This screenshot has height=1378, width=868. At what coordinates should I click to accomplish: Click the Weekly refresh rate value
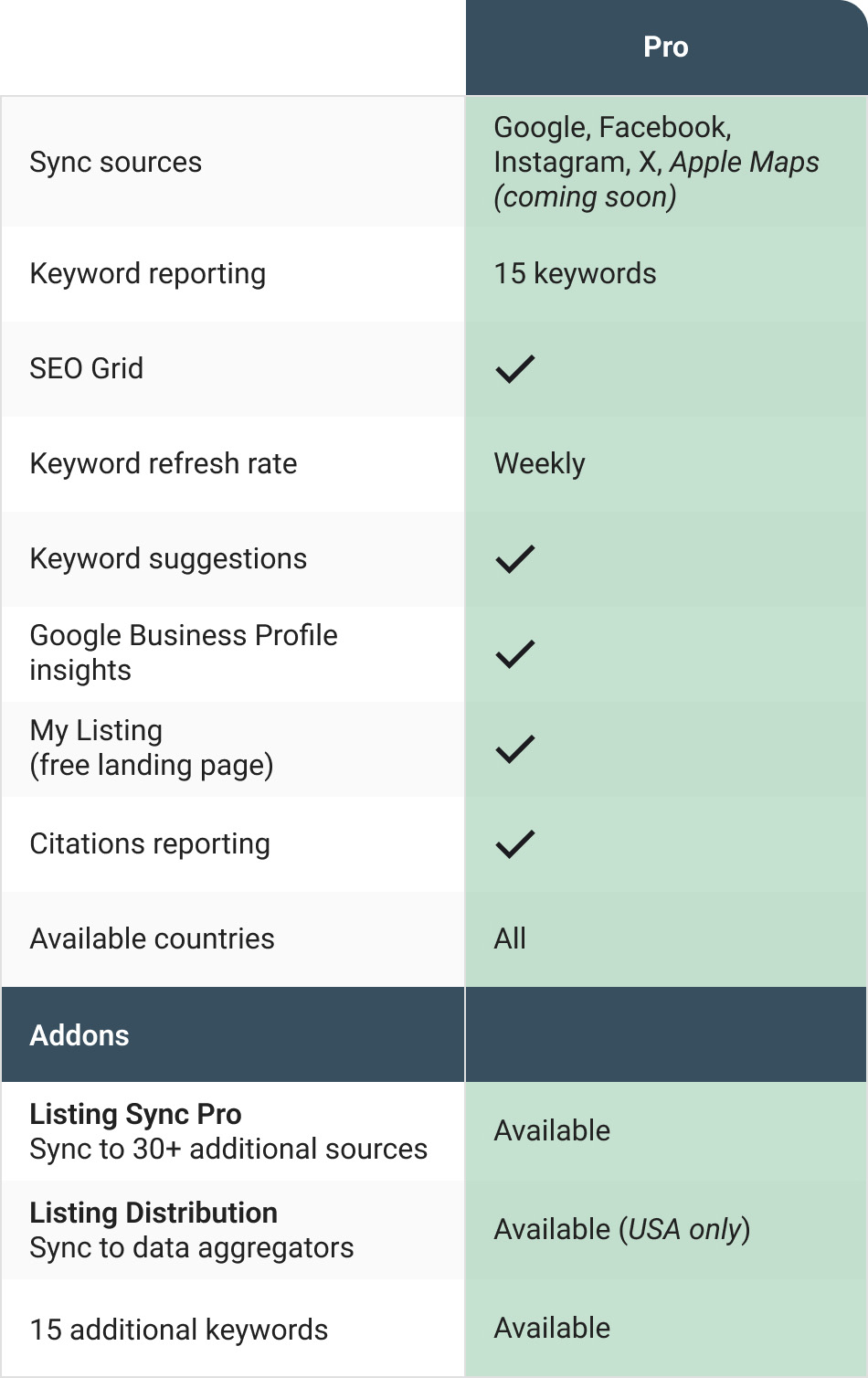pyautogui.click(x=539, y=464)
